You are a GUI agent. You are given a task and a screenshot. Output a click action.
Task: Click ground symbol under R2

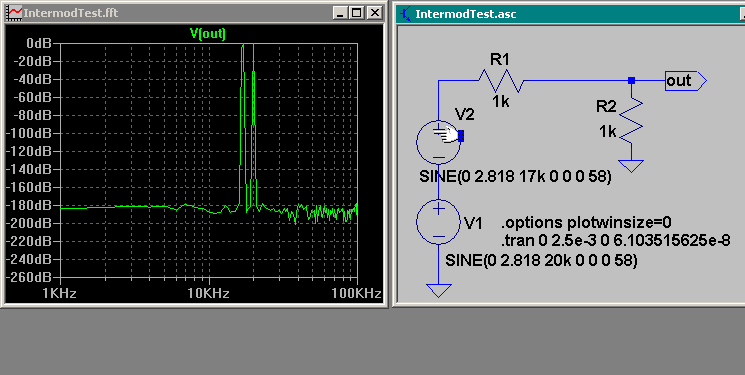point(631,166)
